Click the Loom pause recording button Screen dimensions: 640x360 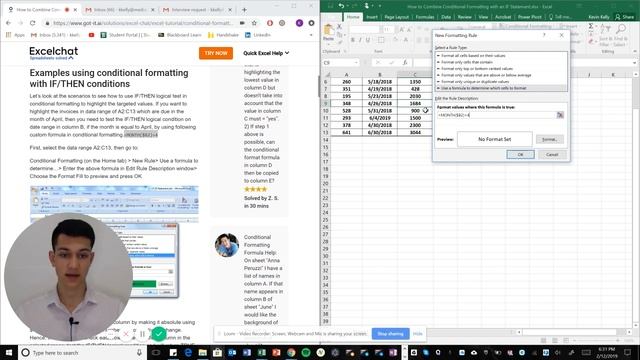coord(142,334)
